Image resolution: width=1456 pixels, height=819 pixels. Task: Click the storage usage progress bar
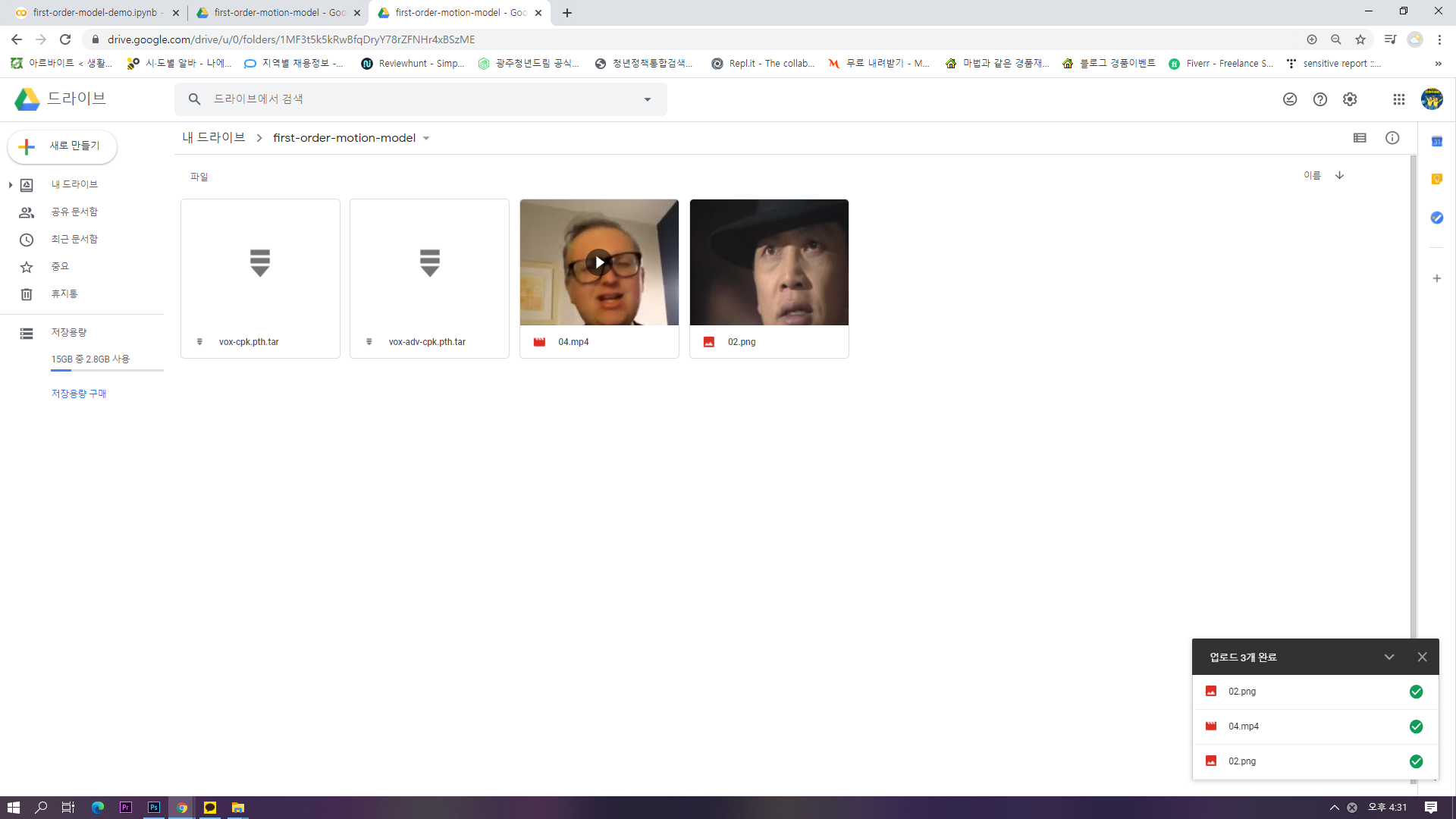107,370
